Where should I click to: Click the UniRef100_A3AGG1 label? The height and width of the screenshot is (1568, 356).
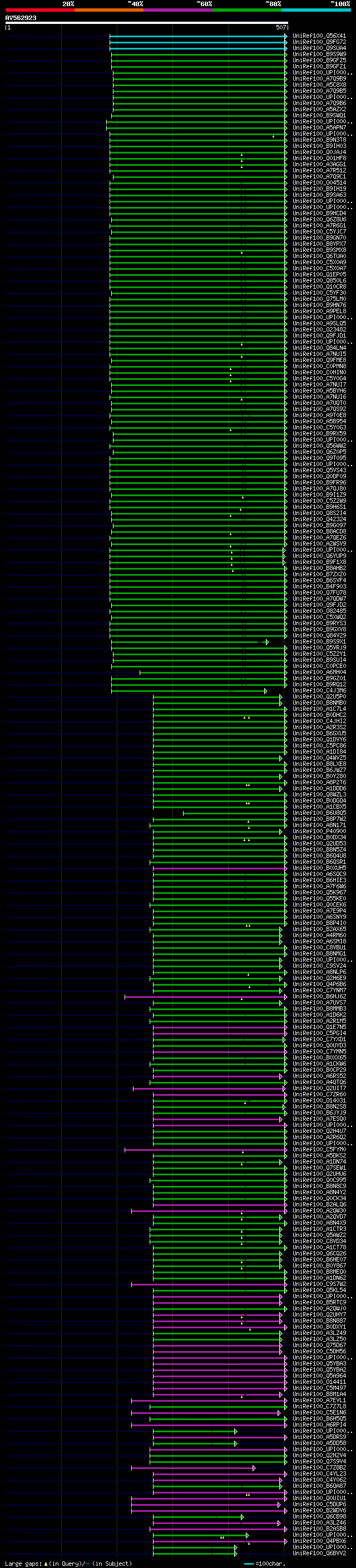click(319, 164)
